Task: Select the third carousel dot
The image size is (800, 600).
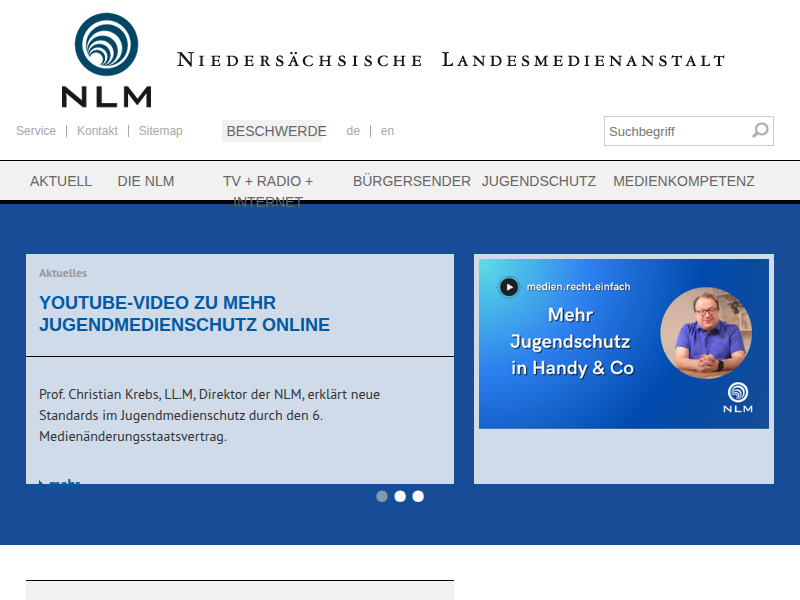Action: click(418, 496)
